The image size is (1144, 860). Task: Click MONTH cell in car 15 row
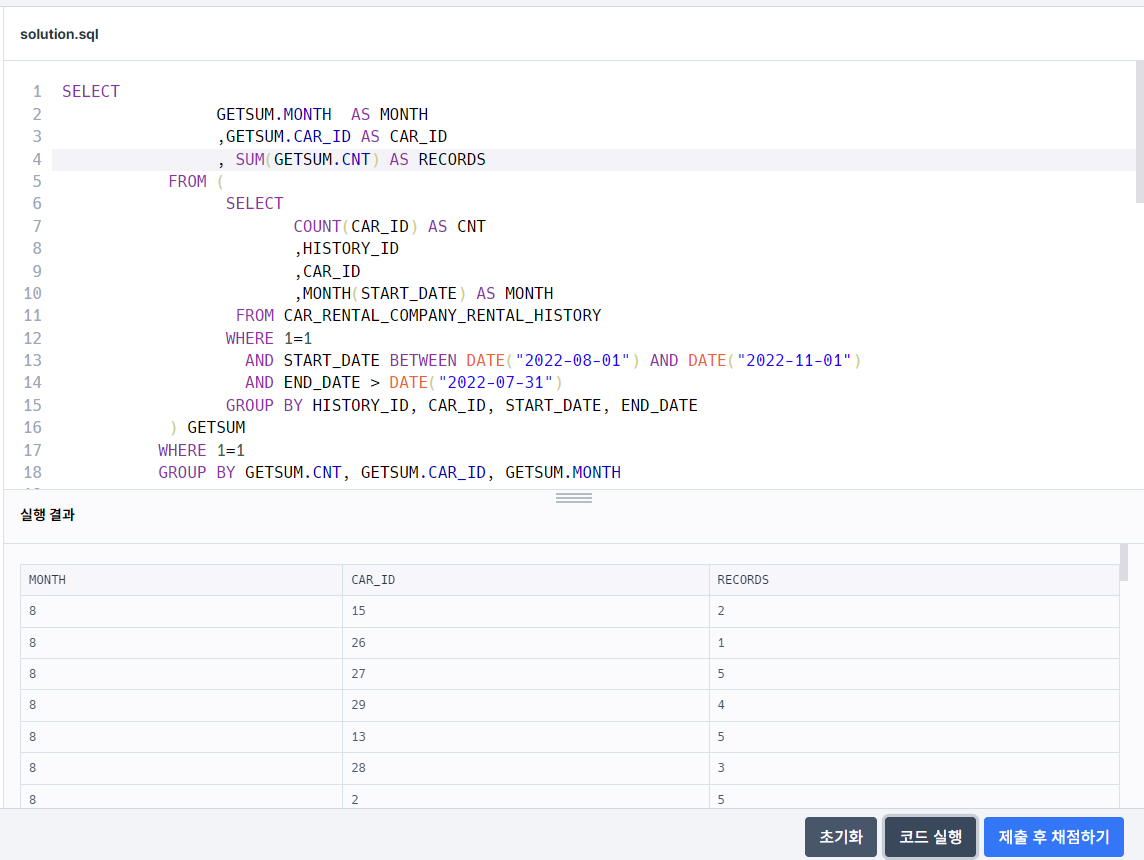pos(181,611)
